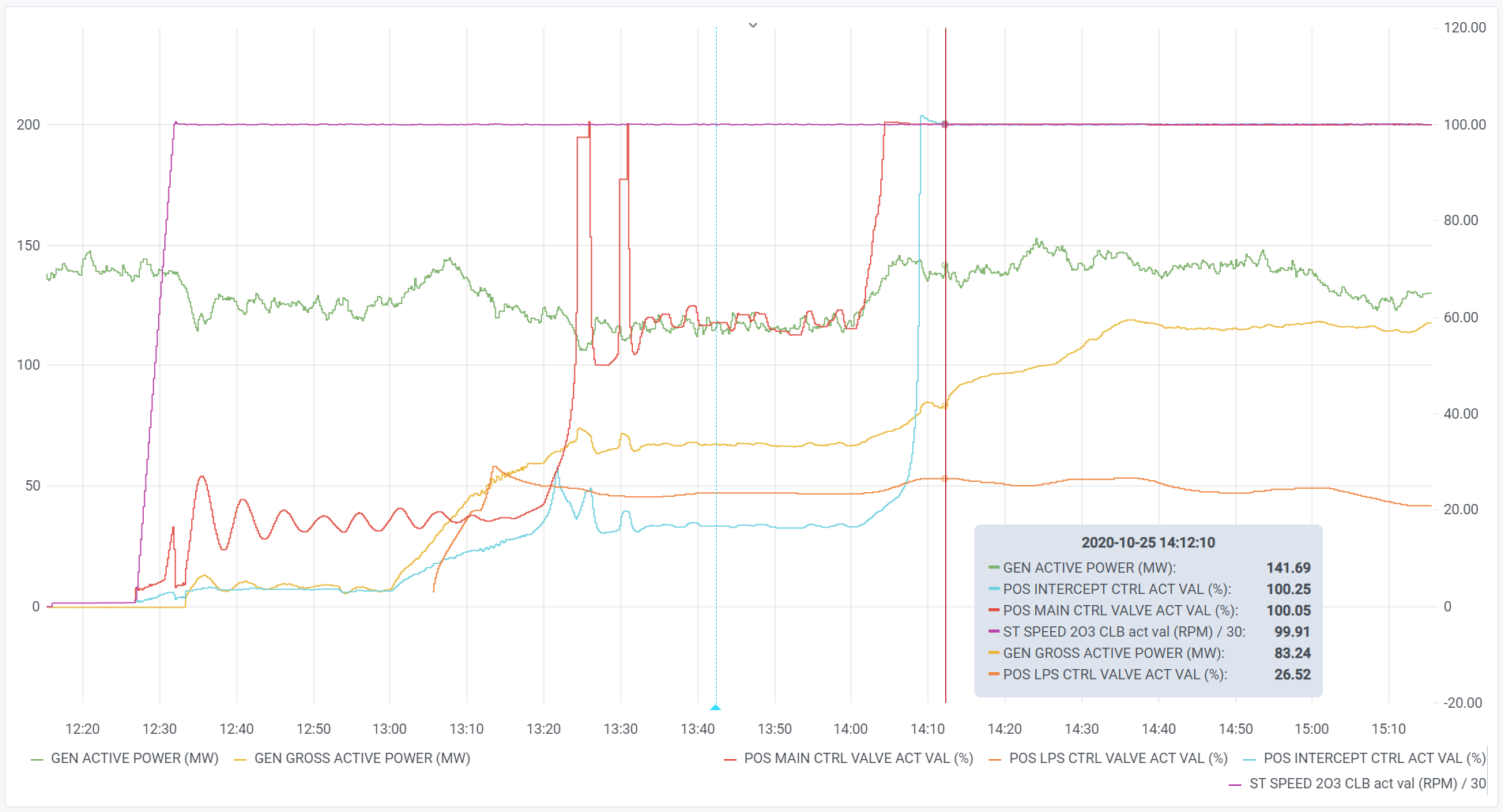This screenshot has height=812, width=1503.
Task: Click the right axis value 120.00
Action: click(1464, 28)
